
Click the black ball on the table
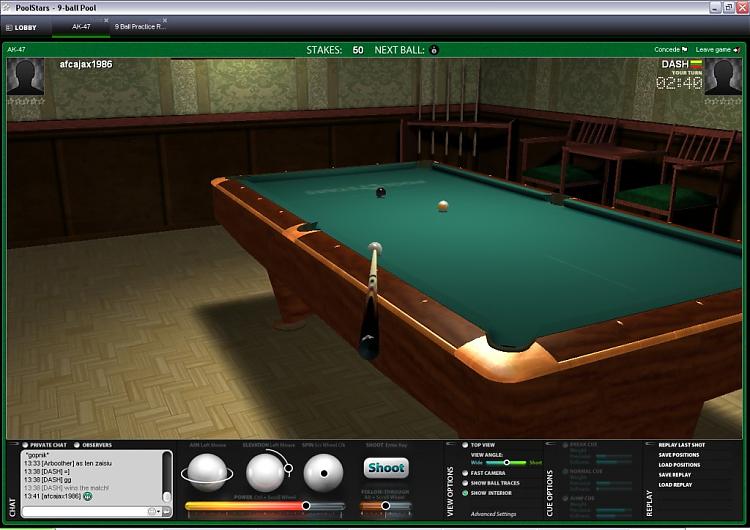click(x=381, y=192)
